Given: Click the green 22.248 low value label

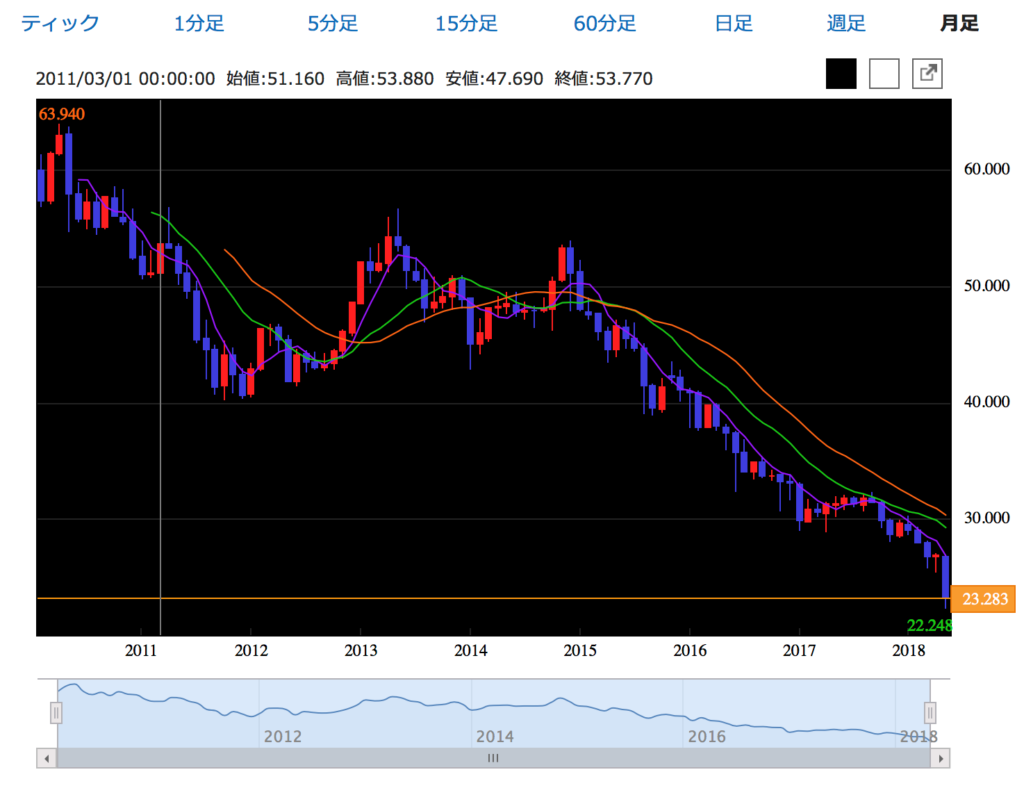Looking at the screenshot, I should click(x=929, y=625).
